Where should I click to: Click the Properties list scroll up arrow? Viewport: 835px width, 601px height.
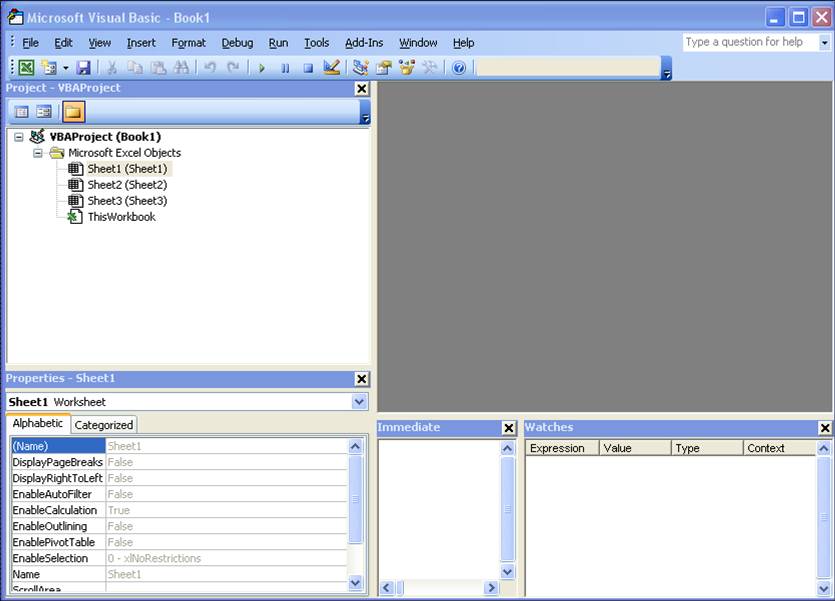point(355,446)
